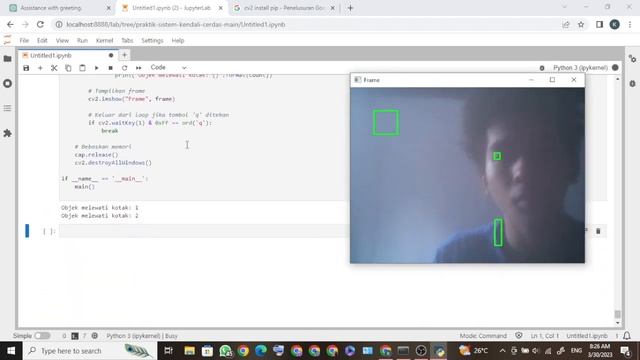Image resolution: width=640 pixels, height=360 pixels.
Task: Restart kernel and run all cells icon
Action: tap(139, 68)
